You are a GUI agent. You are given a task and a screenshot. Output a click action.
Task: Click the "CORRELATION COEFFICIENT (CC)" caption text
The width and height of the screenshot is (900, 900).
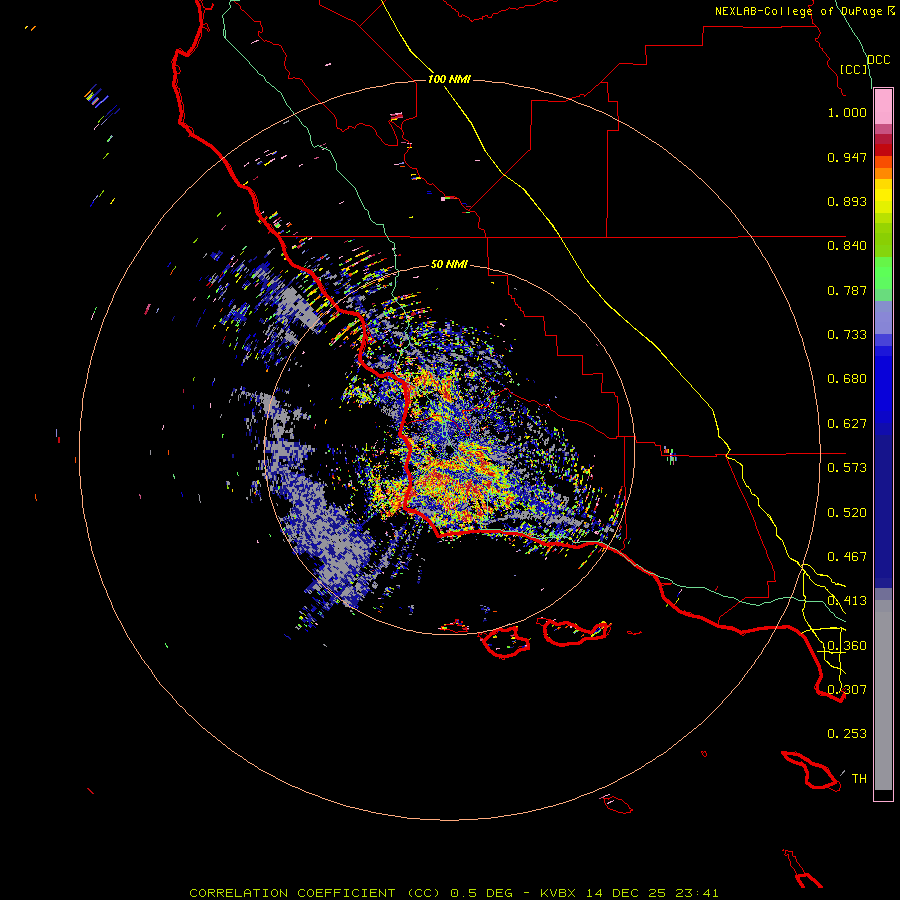tap(315, 893)
